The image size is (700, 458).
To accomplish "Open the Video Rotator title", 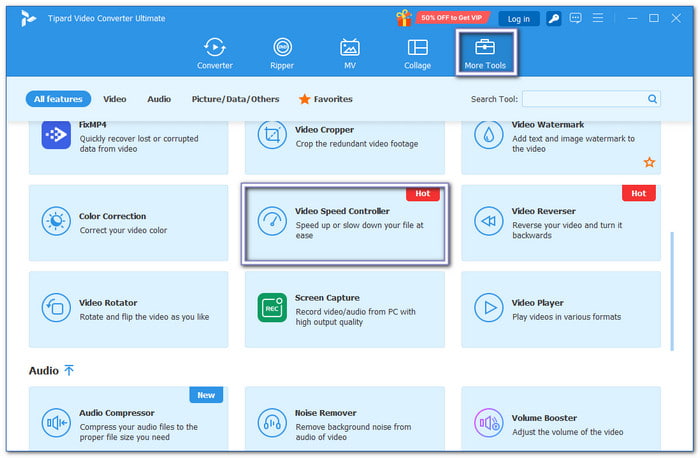I will point(108,303).
